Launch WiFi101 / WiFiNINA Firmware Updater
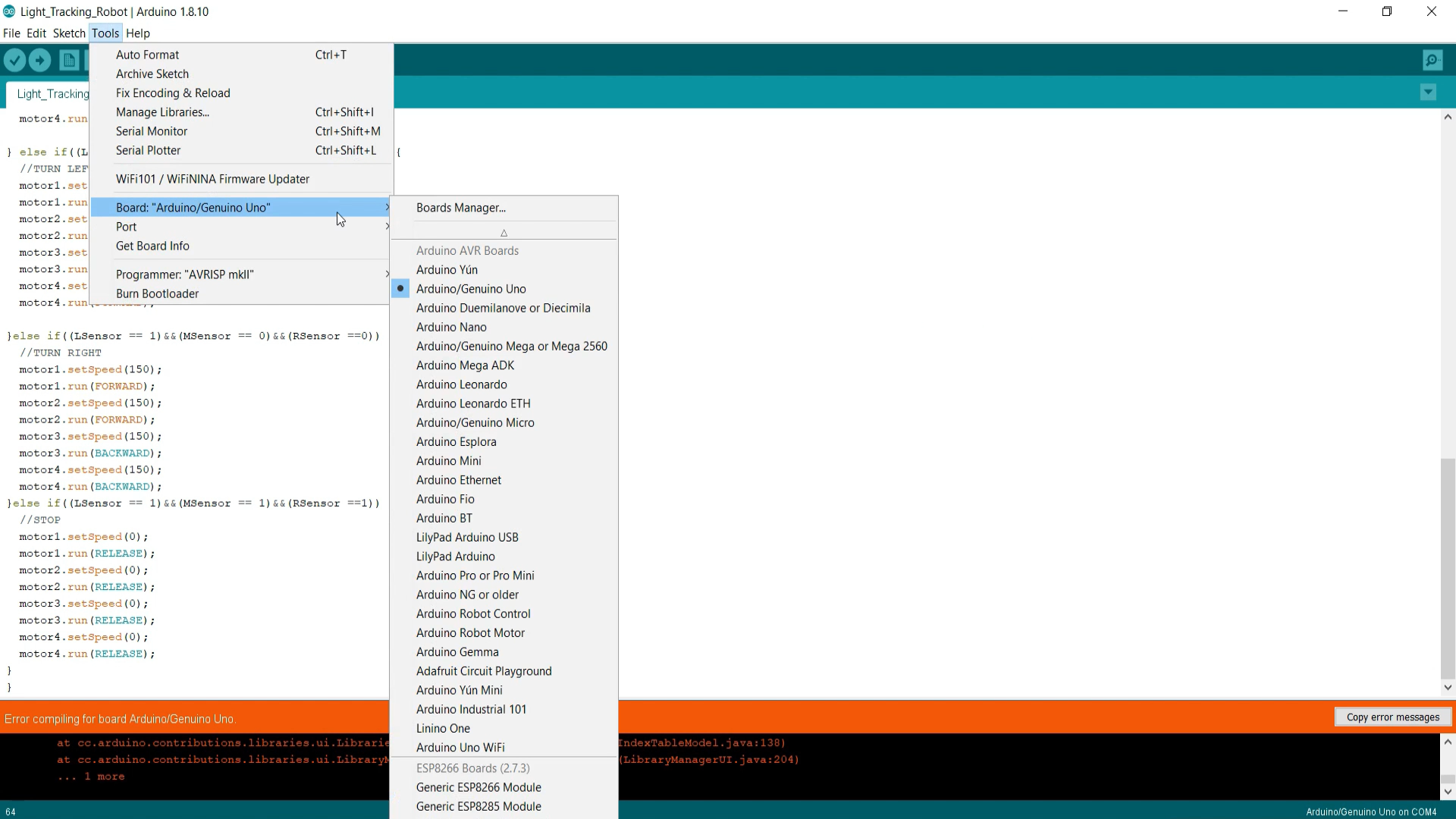Screen dimensions: 1456x819 241,179
